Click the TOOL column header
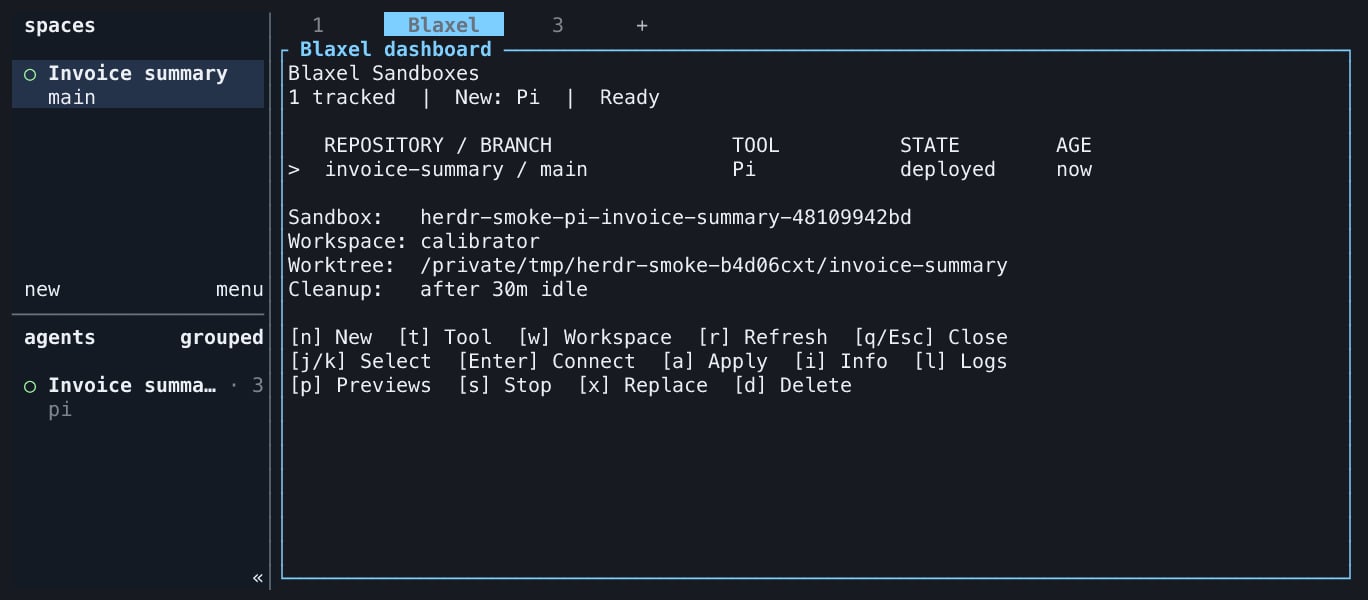The height and width of the screenshot is (600, 1368). [756, 146]
